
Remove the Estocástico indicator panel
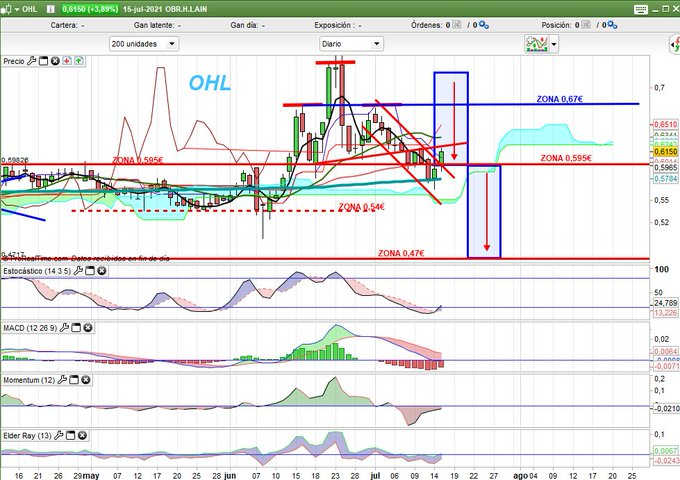tap(101, 271)
